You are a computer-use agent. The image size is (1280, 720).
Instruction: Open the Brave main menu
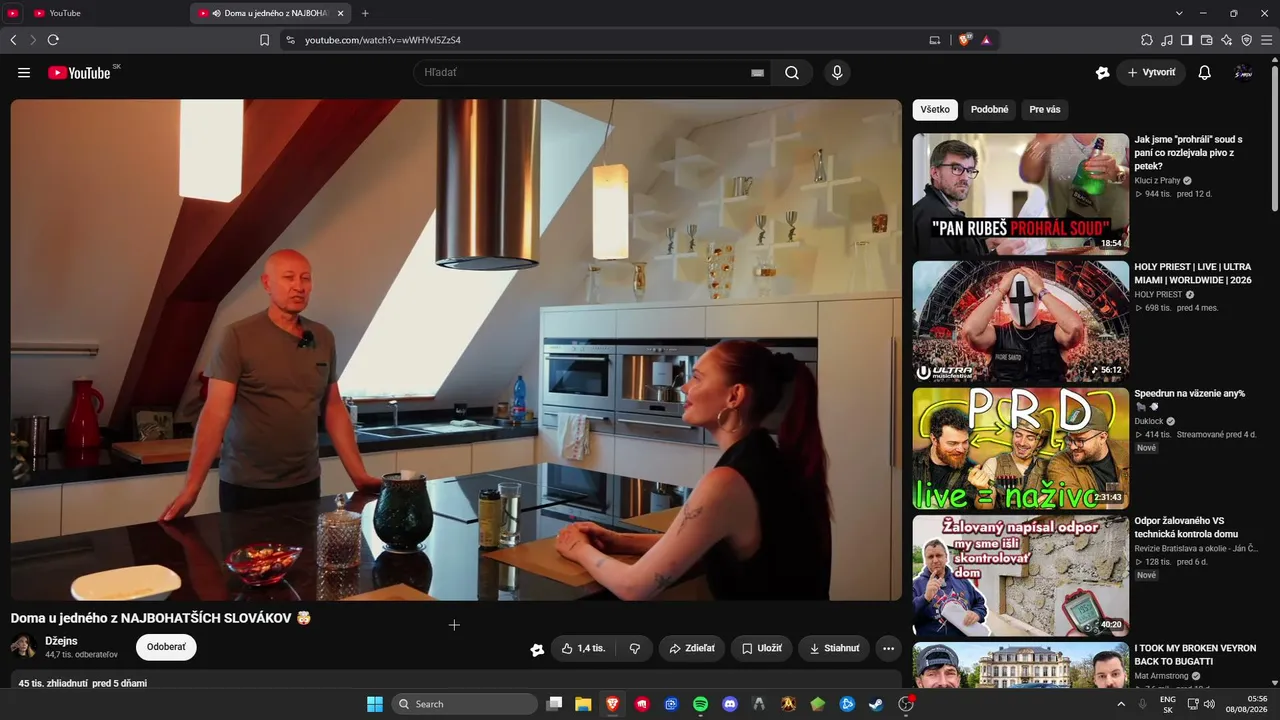pyautogui.click(x=1267, y=40)
